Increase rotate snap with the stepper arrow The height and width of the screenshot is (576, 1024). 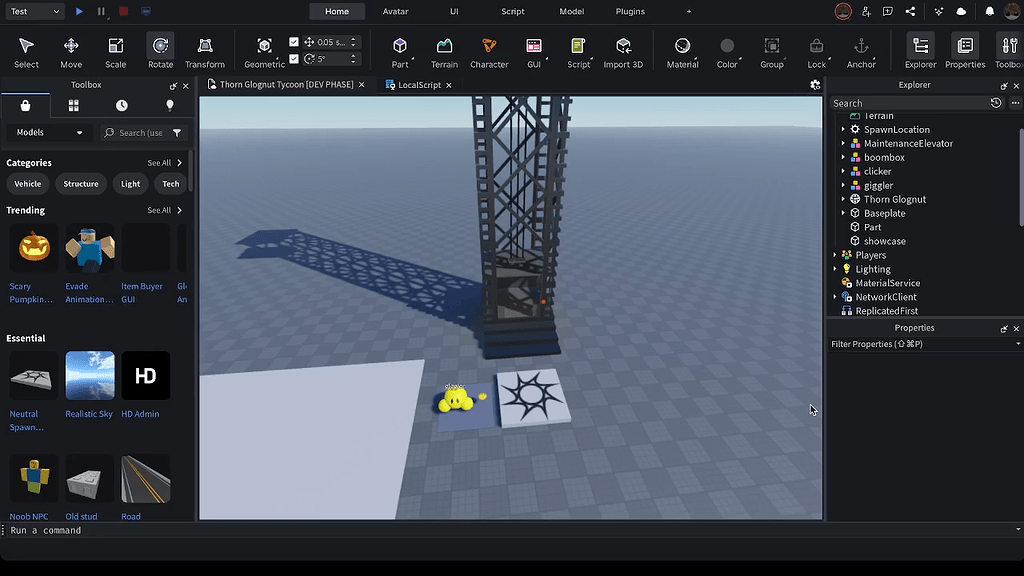(x=353, y=55)
